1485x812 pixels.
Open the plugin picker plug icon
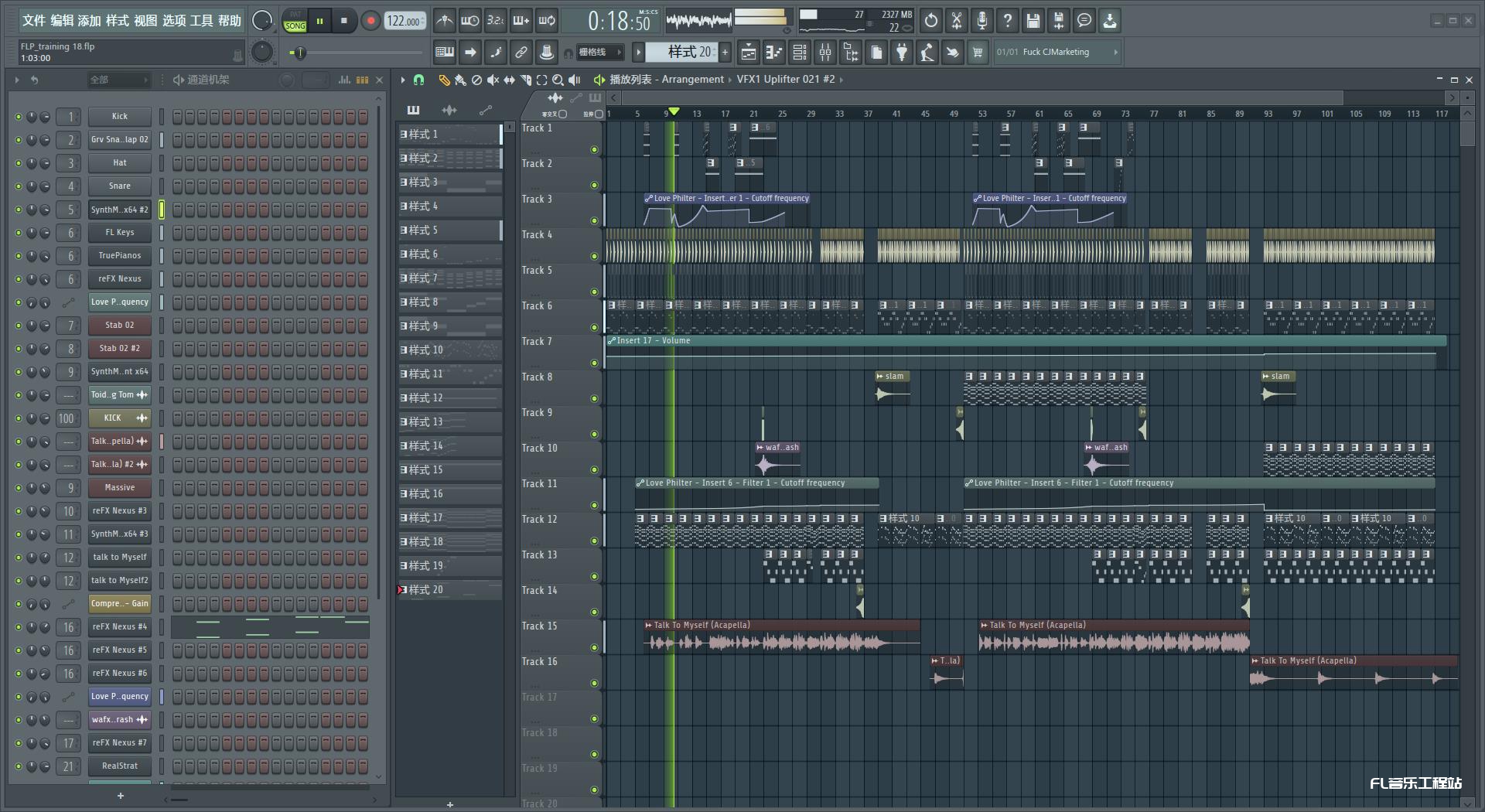tap(902, 53)
